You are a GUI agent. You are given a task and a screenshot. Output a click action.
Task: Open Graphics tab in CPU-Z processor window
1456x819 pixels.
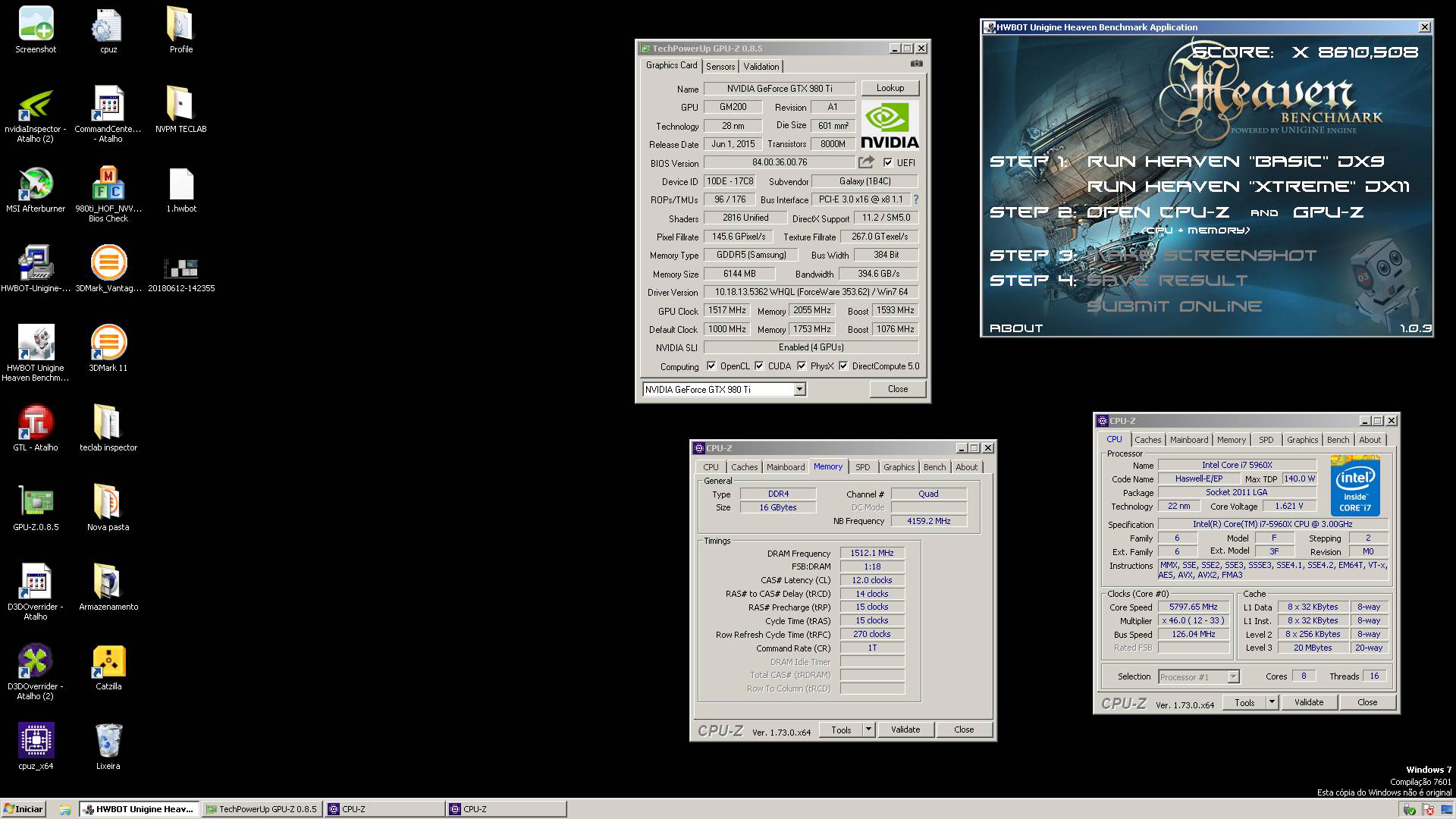point(1302,440)
